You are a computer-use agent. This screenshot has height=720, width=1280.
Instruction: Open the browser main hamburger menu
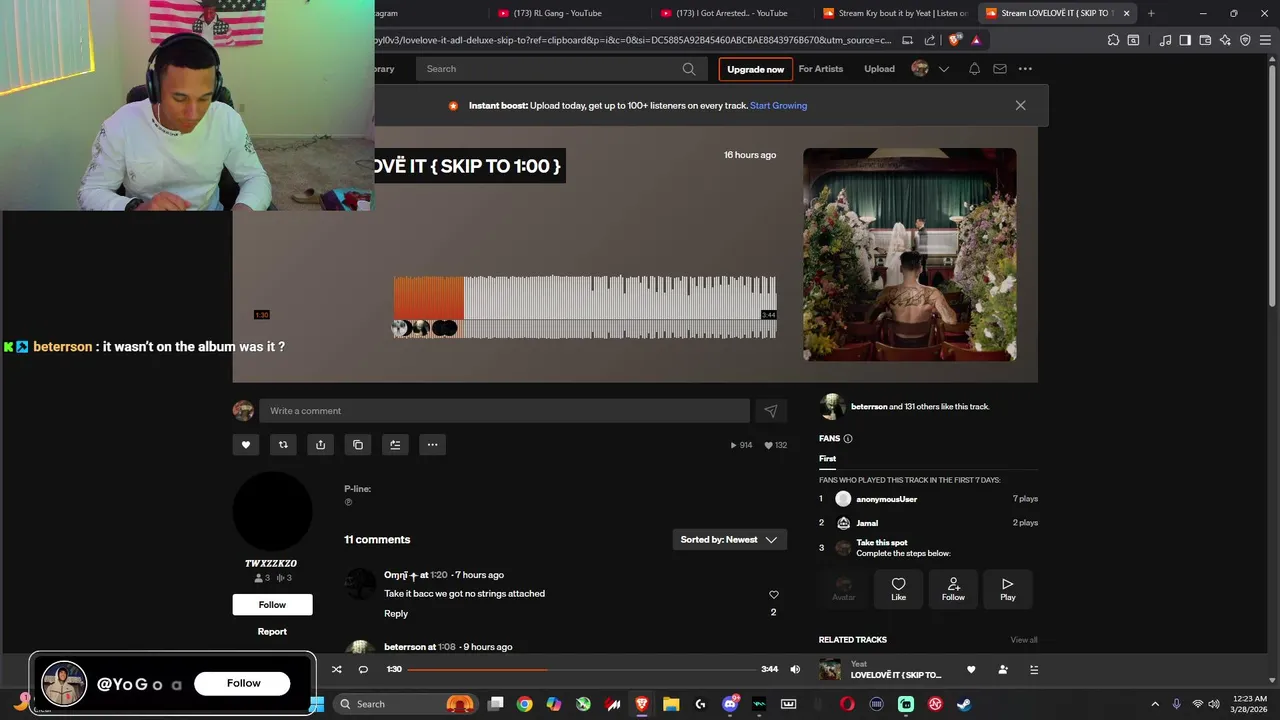tap(1265, 40)
